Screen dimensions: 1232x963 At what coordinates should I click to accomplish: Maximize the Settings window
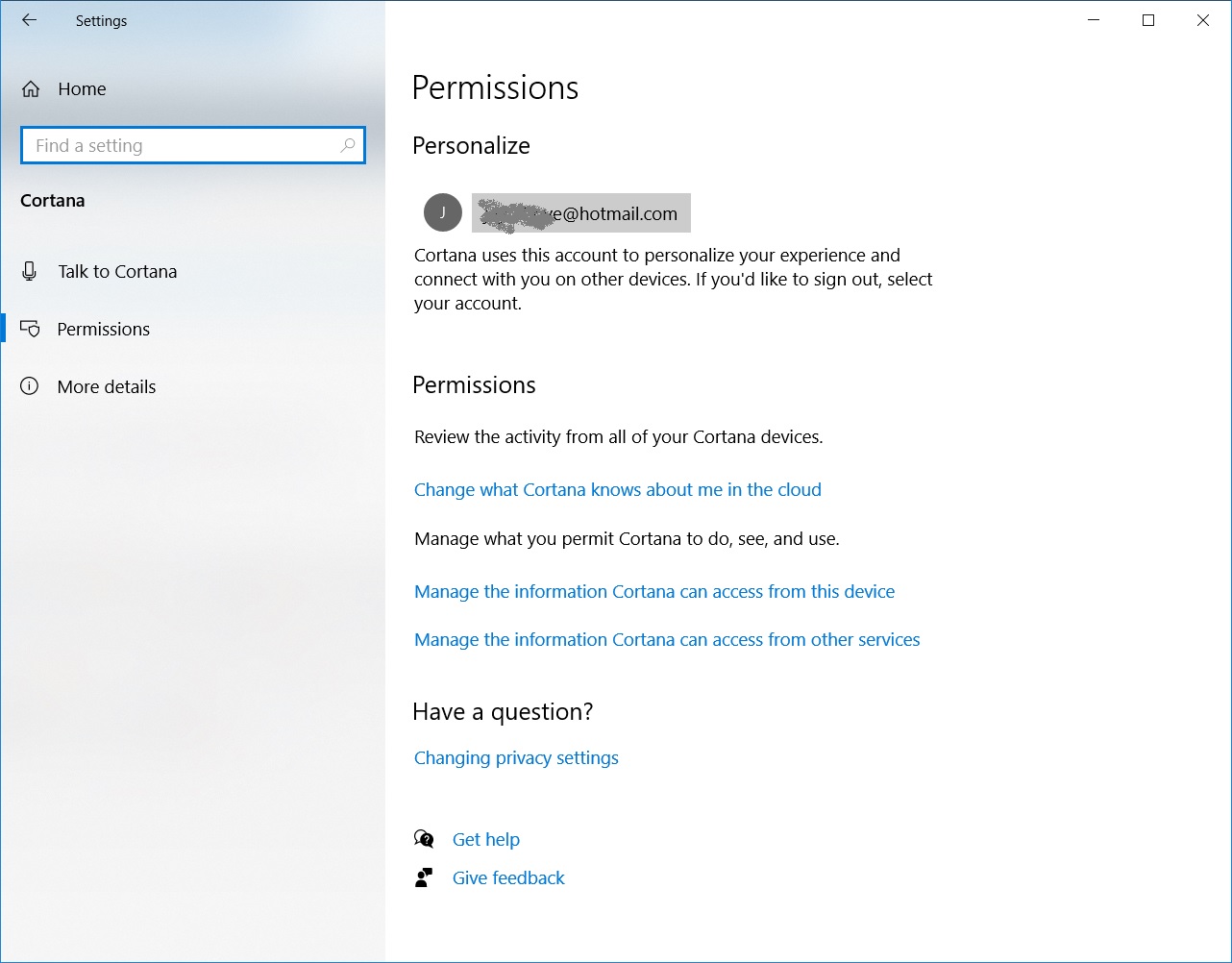click(x=1148, y=20)
